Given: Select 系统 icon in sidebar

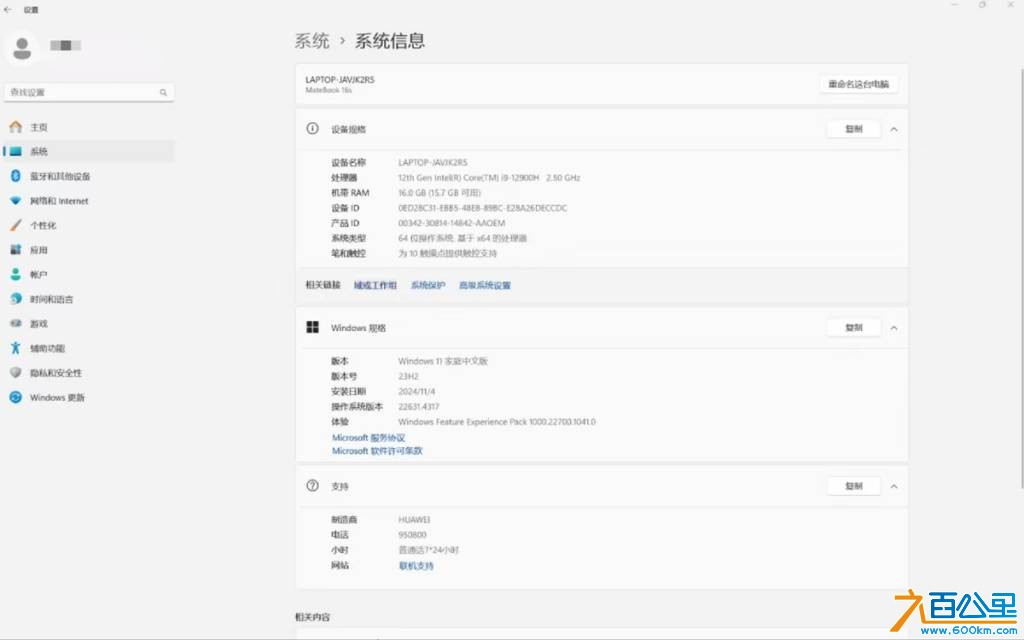Looking at the screenshot, I should coord(16,152).
